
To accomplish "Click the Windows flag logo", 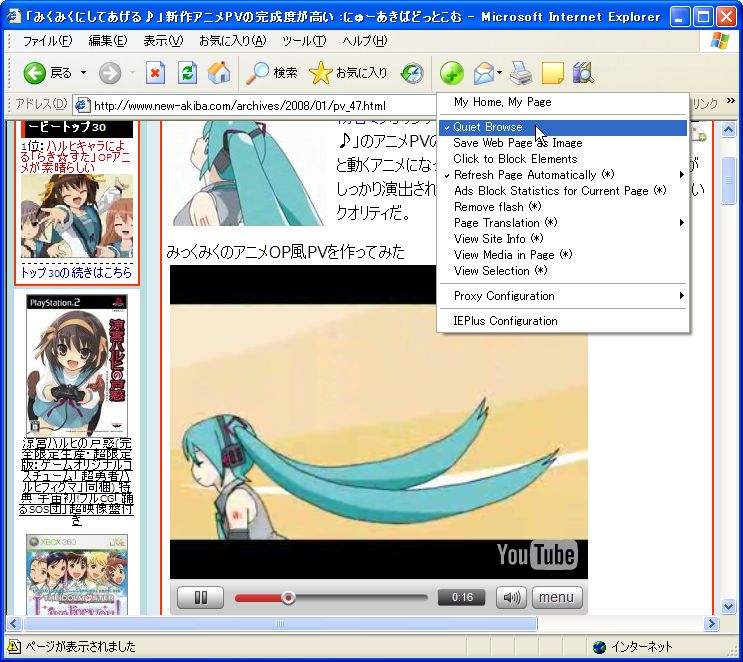I will pyautogui.click(x=720, y=41).
